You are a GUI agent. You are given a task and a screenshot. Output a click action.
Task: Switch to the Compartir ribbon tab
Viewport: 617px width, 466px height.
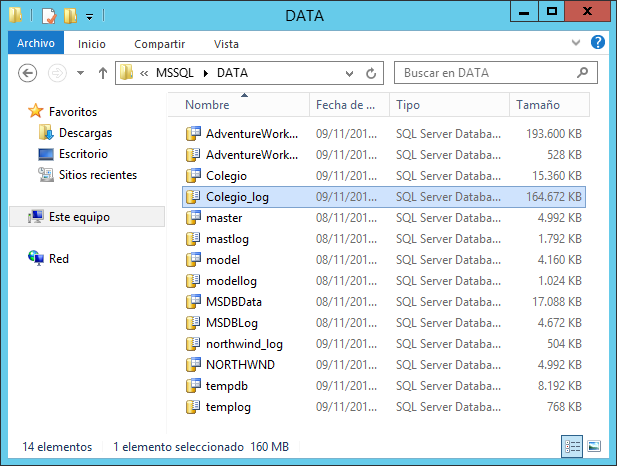(159, 44)
